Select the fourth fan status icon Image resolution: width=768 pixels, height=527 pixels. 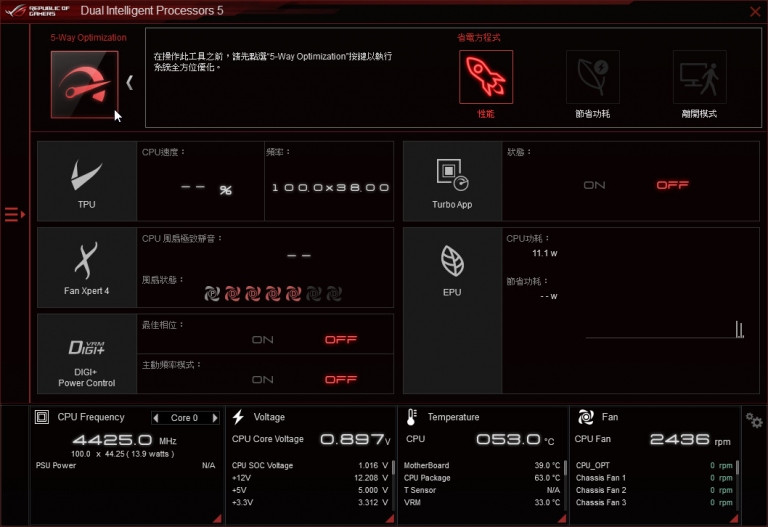pos(273,293)
